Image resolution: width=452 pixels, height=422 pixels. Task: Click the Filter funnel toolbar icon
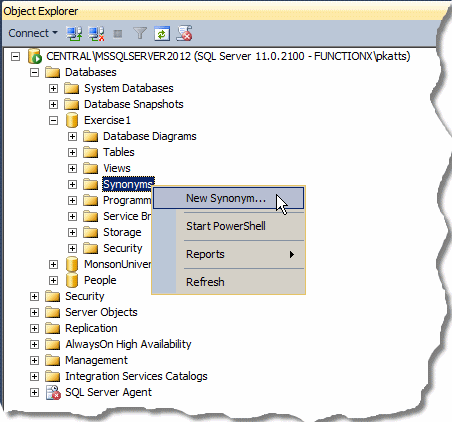point(140,33)
